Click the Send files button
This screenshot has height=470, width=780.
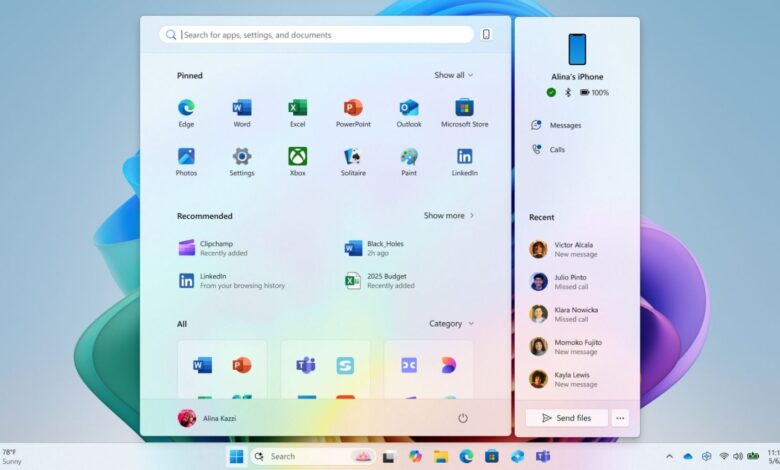(x=567, y=418)
